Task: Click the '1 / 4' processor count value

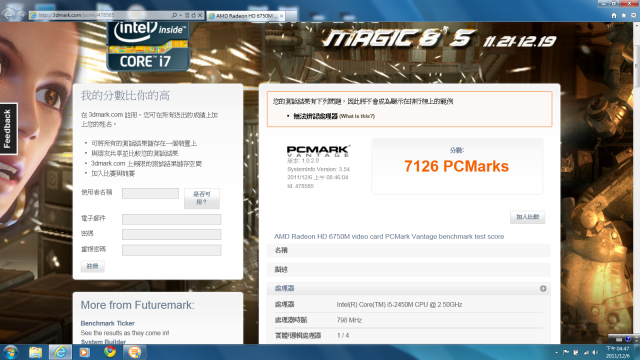Action: coord(343,336)
